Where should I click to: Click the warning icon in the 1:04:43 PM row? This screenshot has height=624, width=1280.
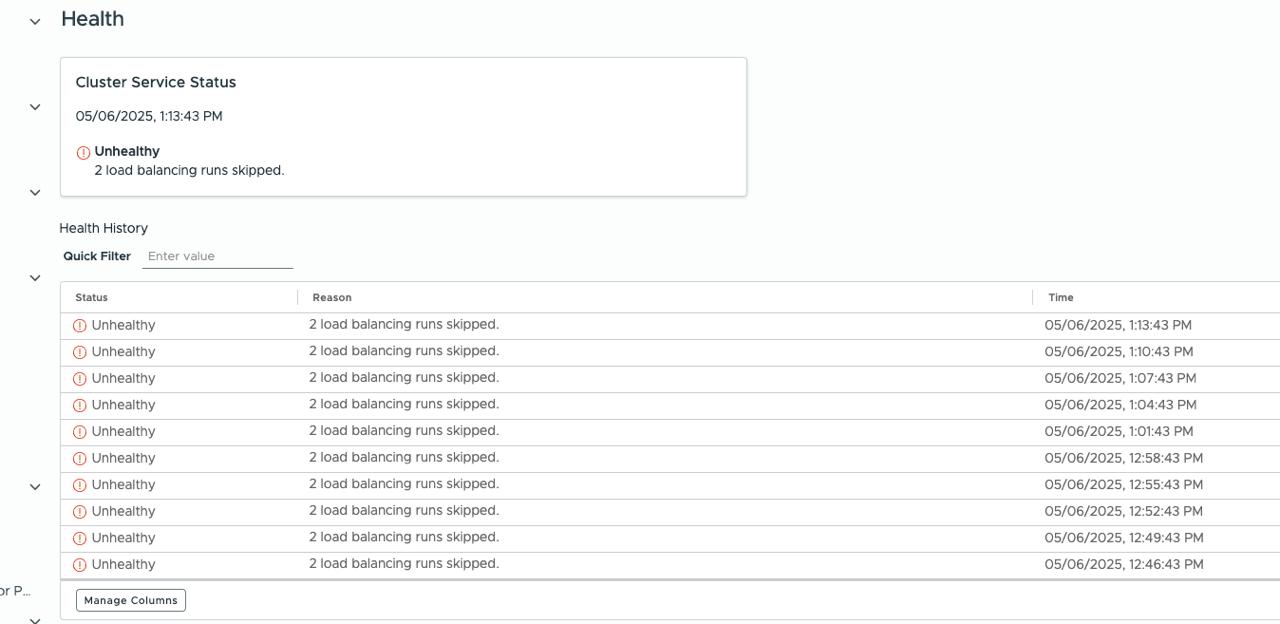(80, 405)
